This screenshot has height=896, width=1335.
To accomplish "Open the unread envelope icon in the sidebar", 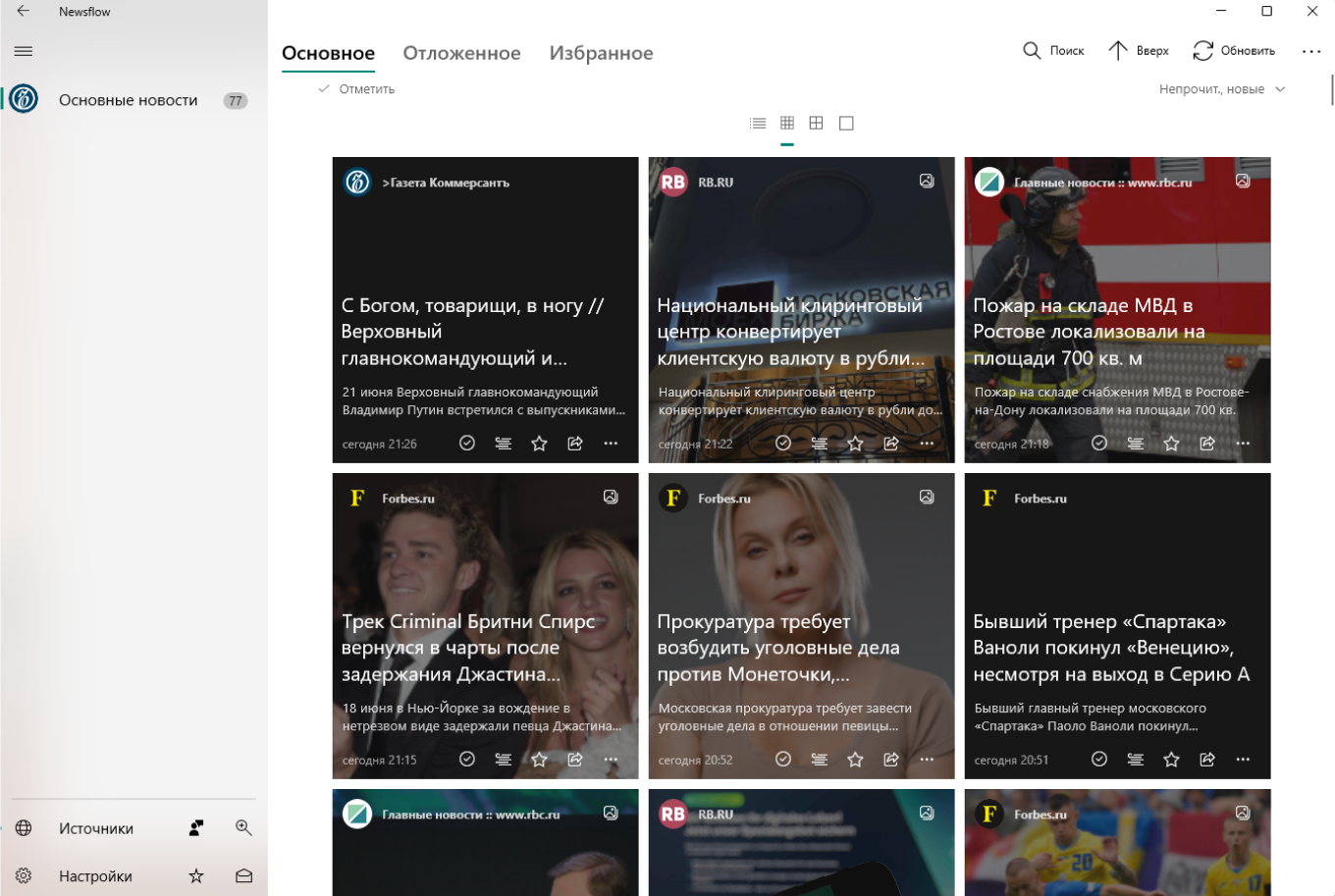I will 242,875.
